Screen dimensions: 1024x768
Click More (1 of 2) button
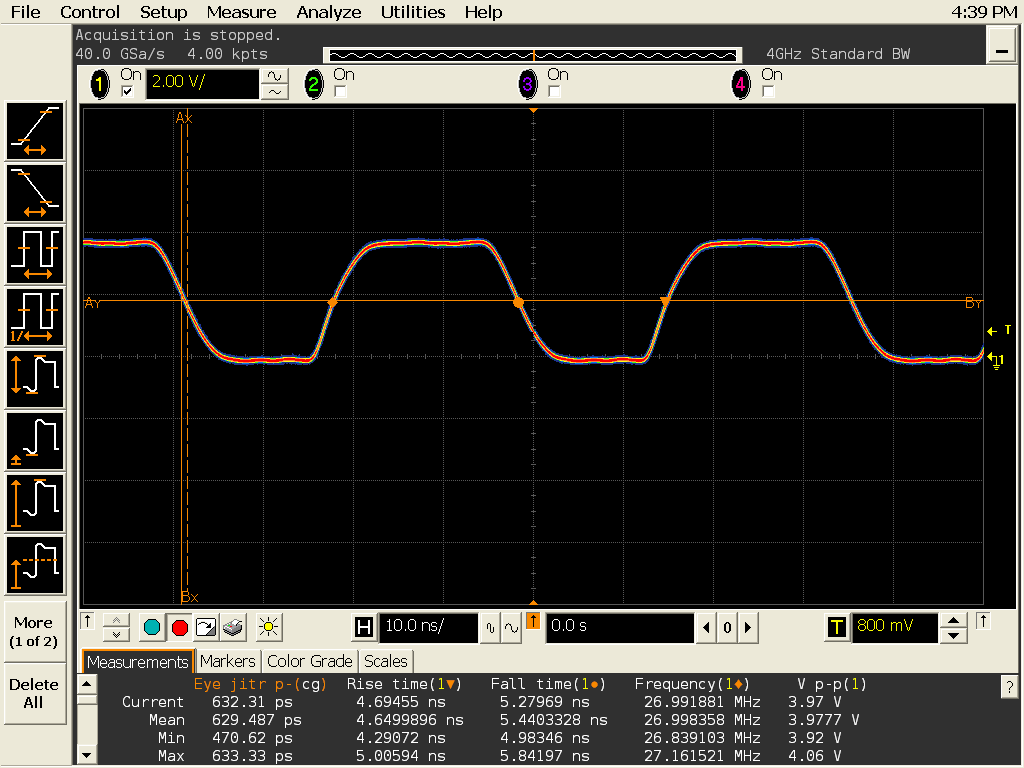click(x=34, y=631)
